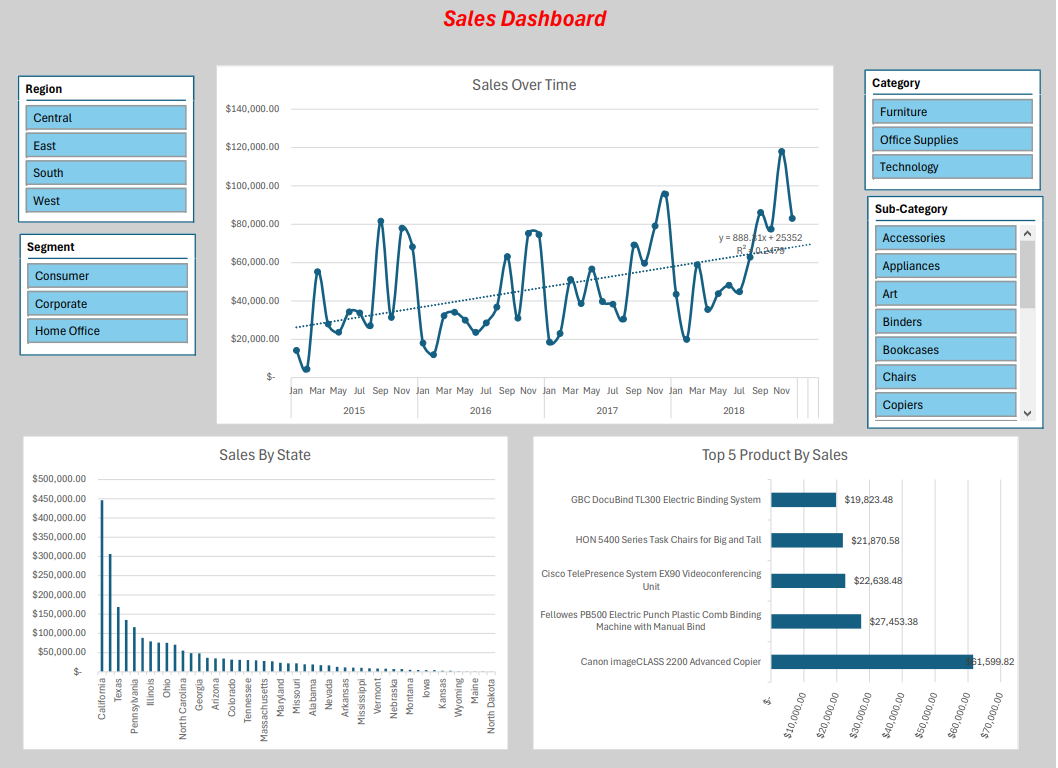Select the Corporate segment

pos(107,304)
